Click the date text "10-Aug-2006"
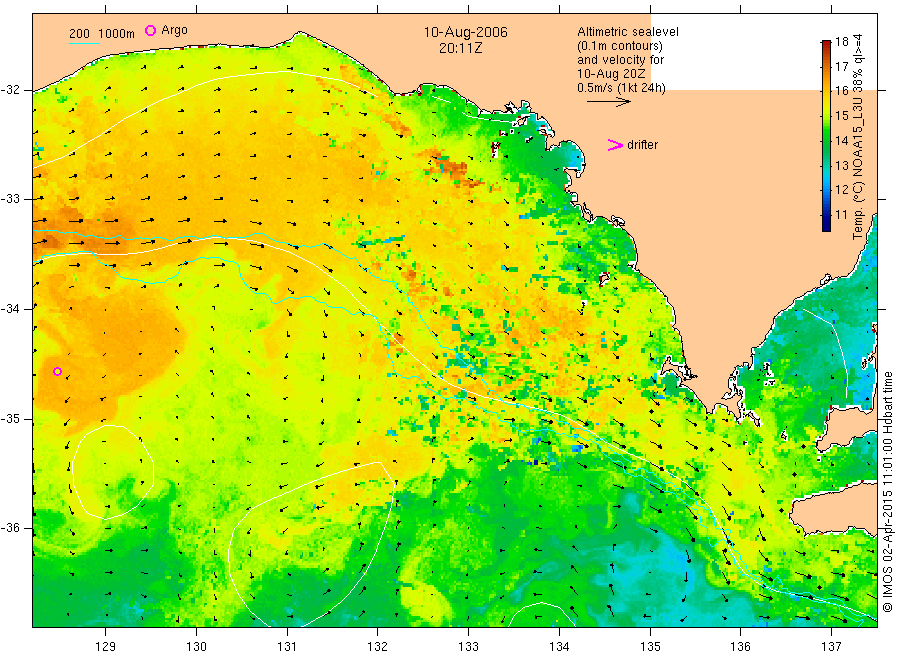The height and width of the screenshot is (660, 900). [x=465, y=32]
